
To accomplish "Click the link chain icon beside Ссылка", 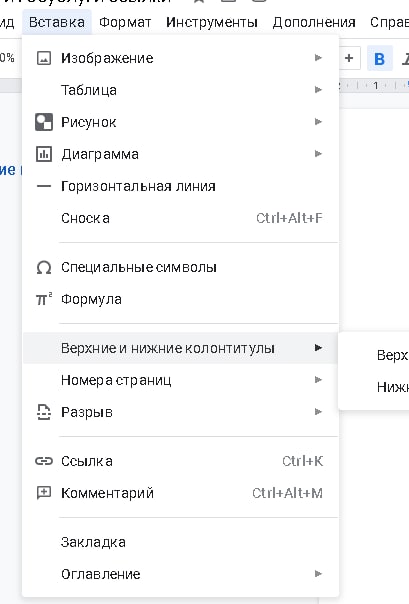I will coord(44,461).
